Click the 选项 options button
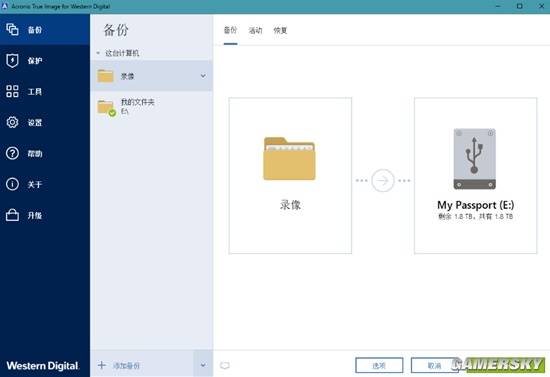The height and width of the screenshot is (377, 550). (x=379, y=365)
